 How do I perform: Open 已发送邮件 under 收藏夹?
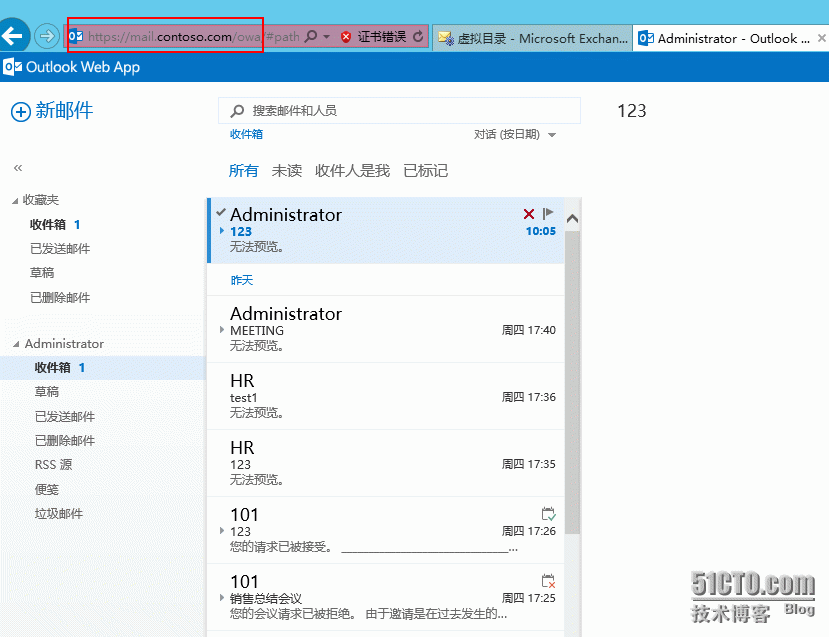point(60,248)
